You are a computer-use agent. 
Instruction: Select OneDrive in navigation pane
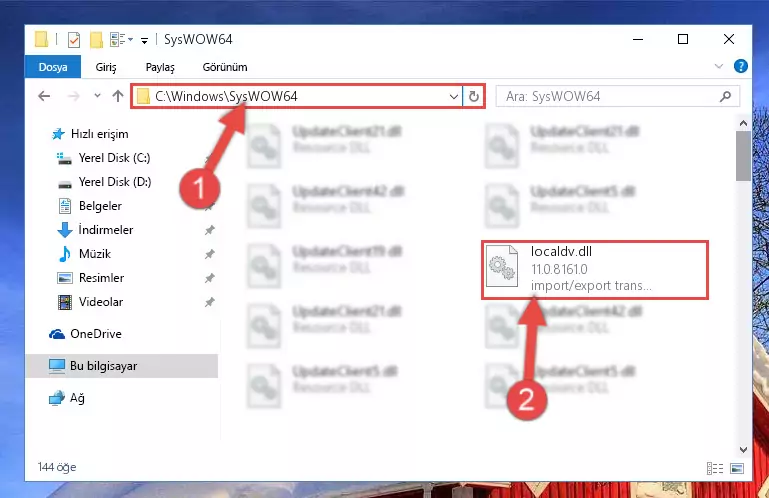96,334
